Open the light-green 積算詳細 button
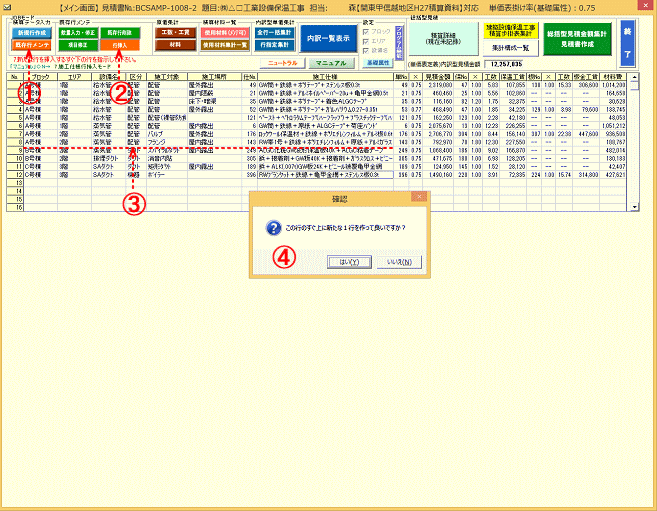Image resolution: width=657 pixels, height=511 pixels. click(x=443, y=39)
